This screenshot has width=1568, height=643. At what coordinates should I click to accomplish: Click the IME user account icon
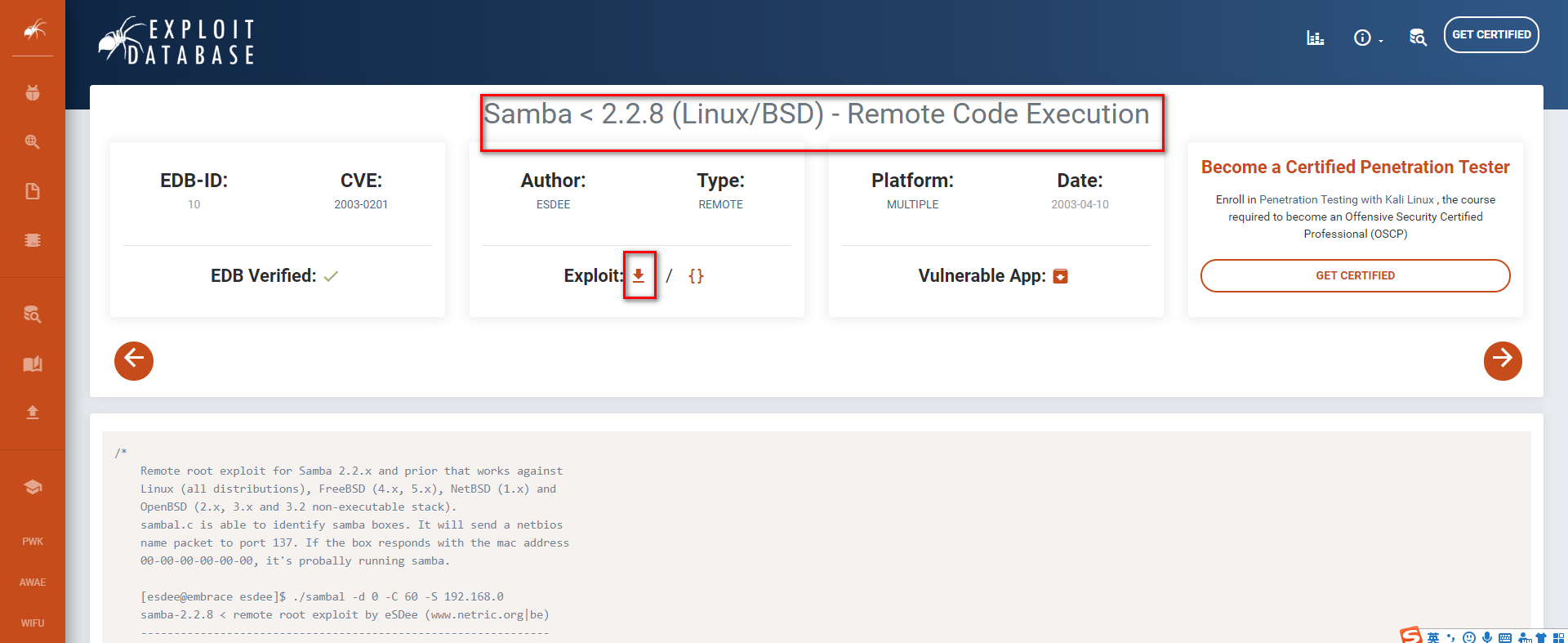(1524, 638)
